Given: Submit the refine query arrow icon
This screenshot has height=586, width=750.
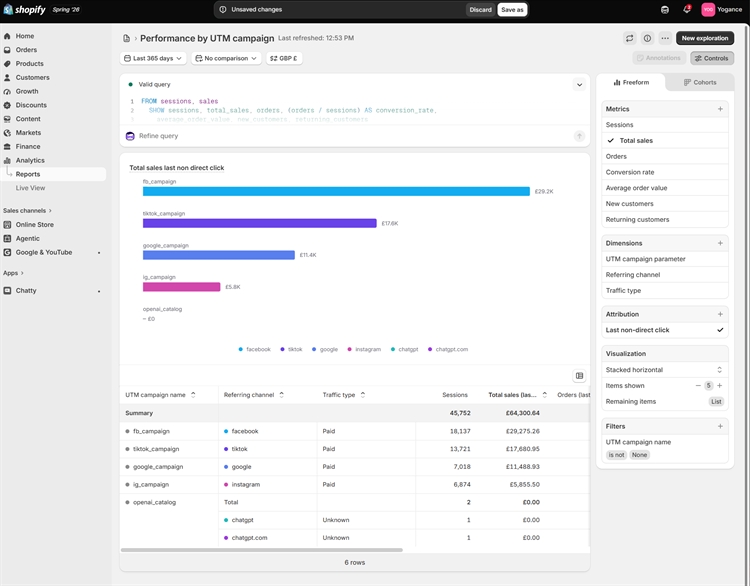Looking at the screenshot, I should [579, 136].
